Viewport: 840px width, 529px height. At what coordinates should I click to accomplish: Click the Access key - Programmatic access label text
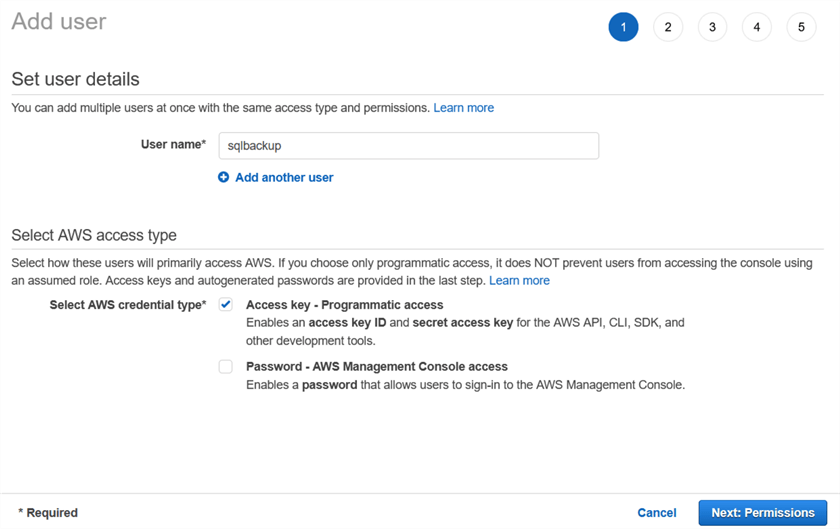coord(344,304)
